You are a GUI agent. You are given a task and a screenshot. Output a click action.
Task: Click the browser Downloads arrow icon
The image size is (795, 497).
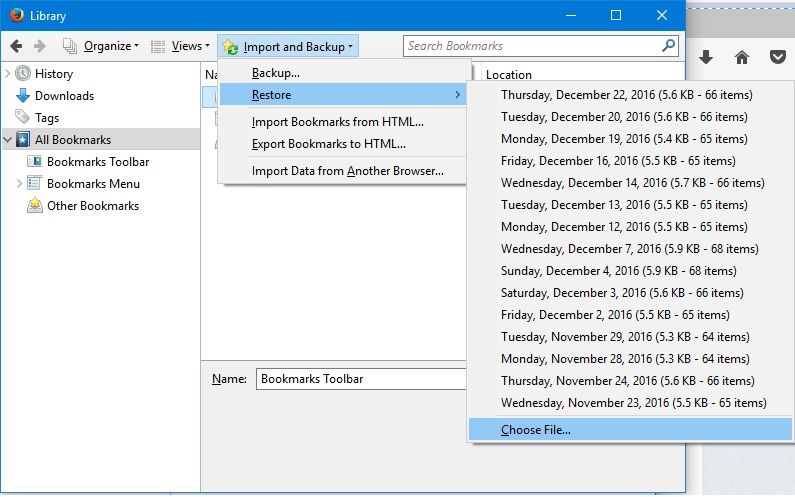(706, 58)
